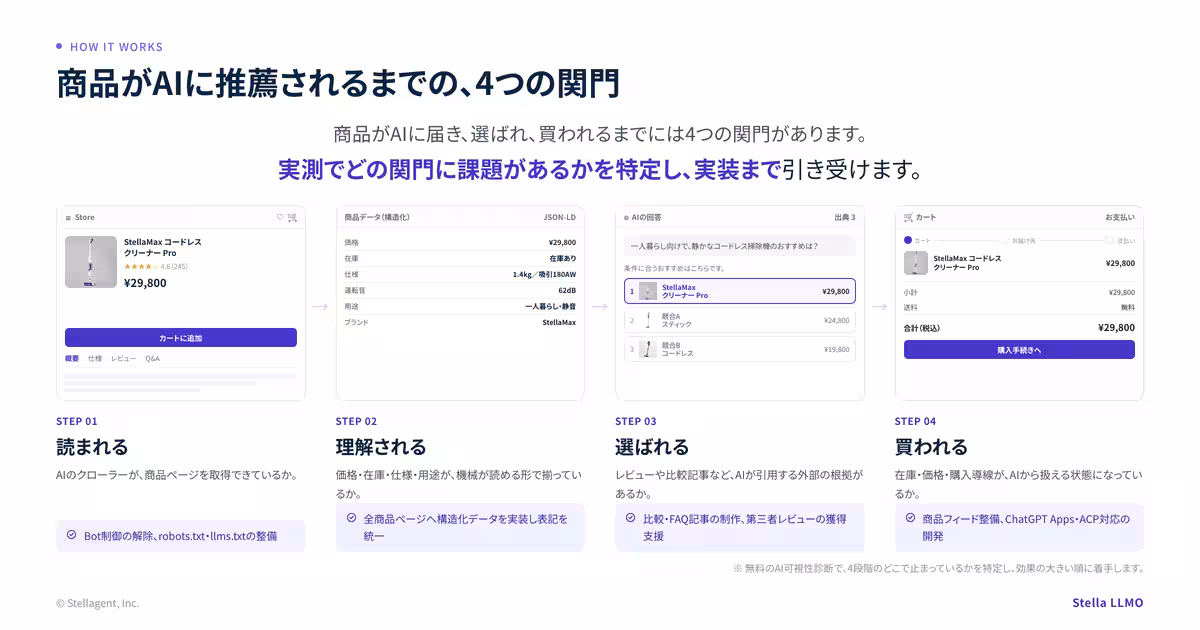This screenshot has width=1200, height=630.
Task: Open the Store hamburger menu icon
Action: 68,217
